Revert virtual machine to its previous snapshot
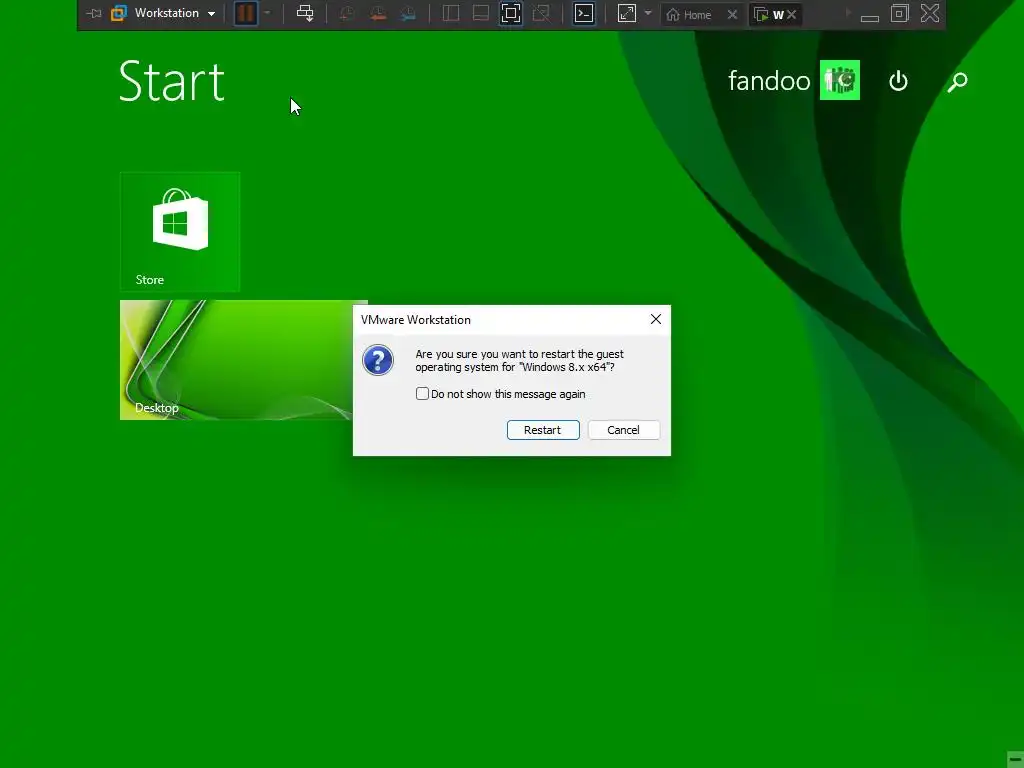Image resolution: width=1024 pixels, height=768 pixels. coord(377,14)
